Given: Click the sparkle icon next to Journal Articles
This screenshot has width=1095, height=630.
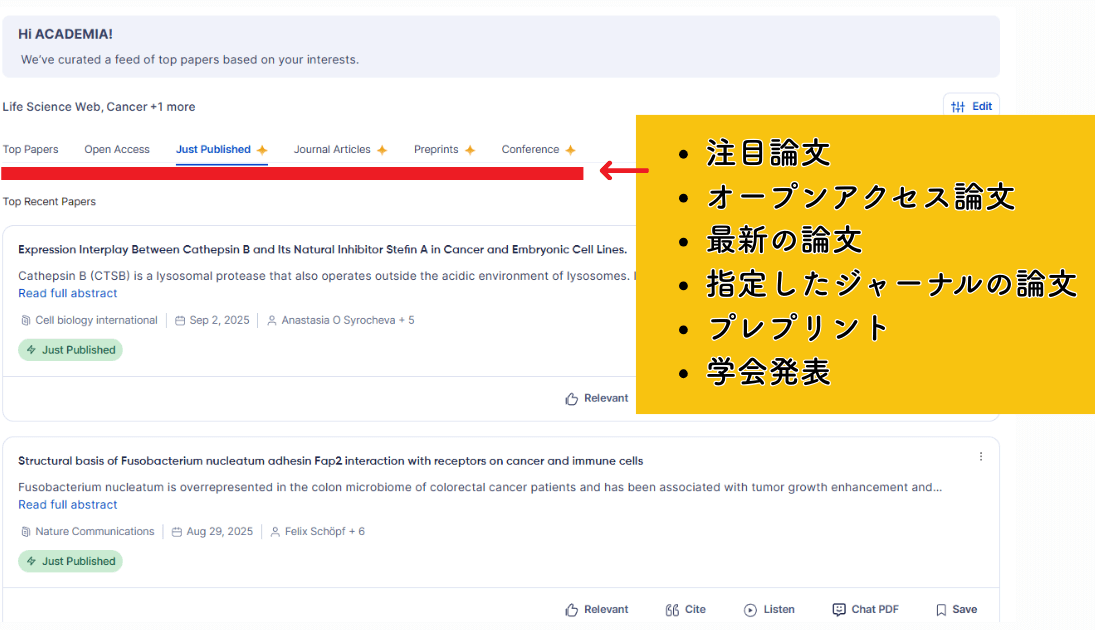Looking at the screenshot, I should pyautogui.click(x=382, y=150).
